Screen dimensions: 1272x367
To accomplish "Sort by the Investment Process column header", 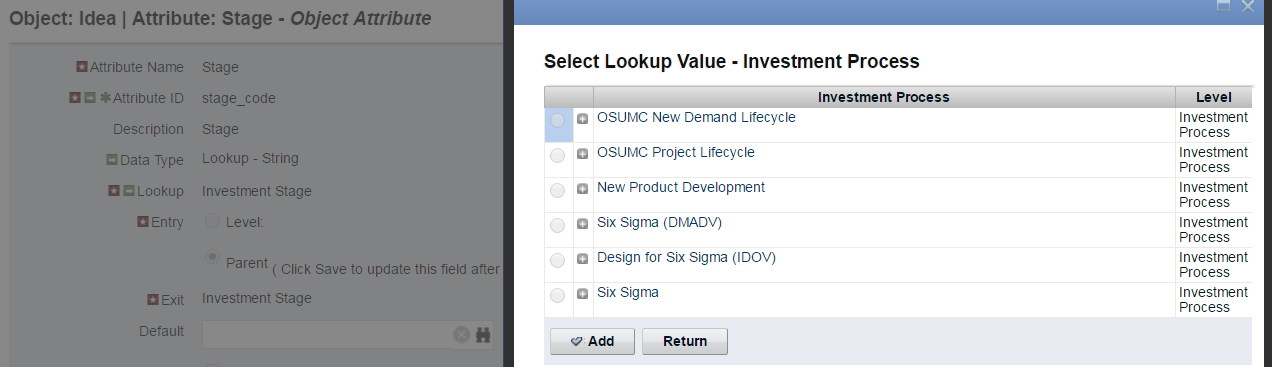I will (x=884, y=97).
